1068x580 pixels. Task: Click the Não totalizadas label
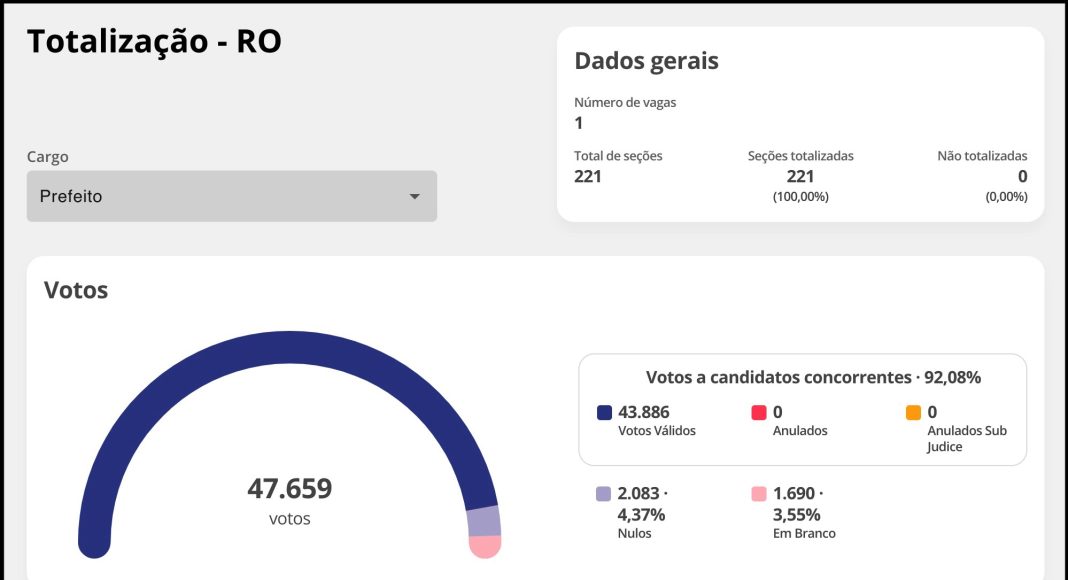[x=982, y=156]
